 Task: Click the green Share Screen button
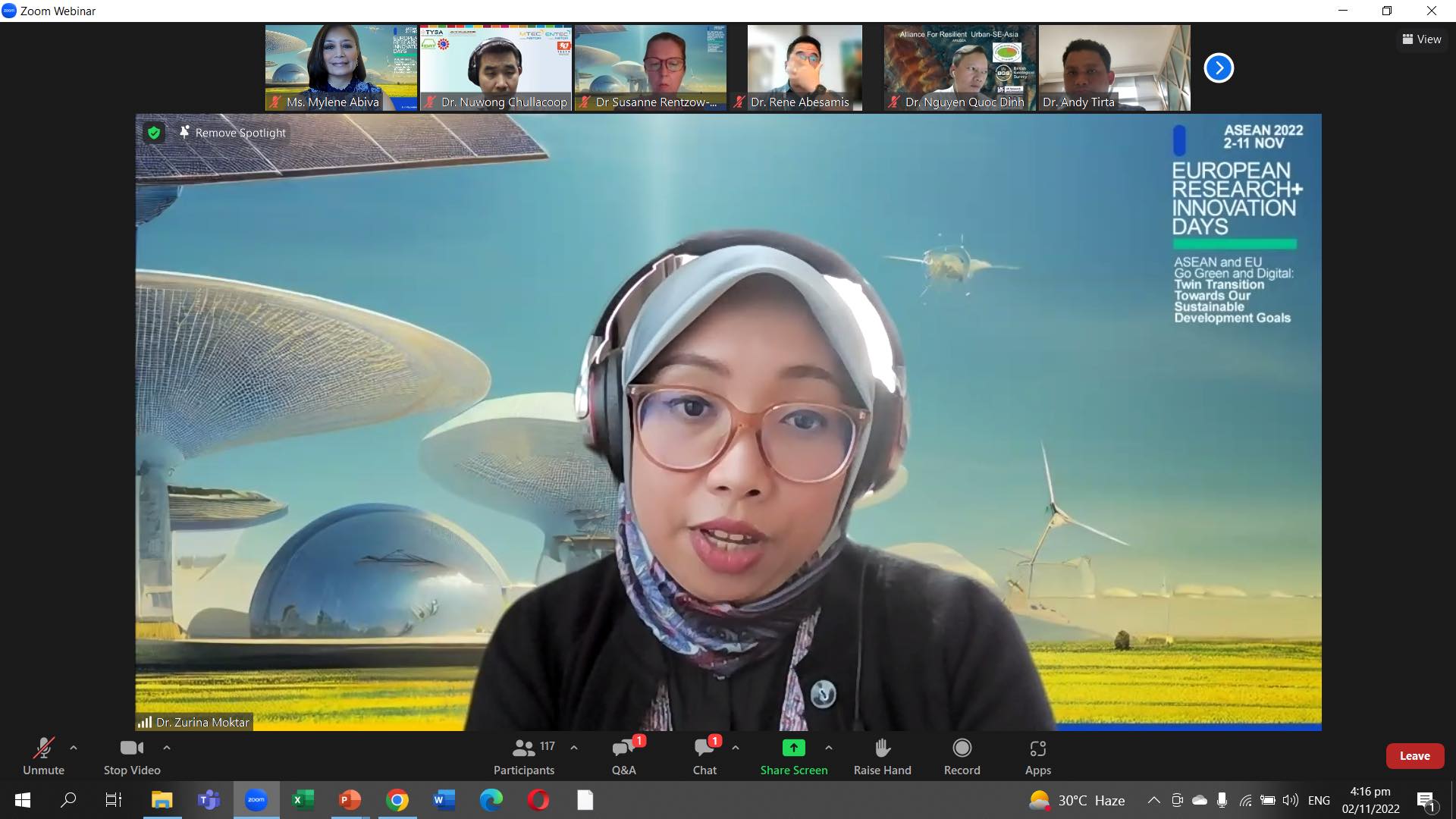click(794, 757)
